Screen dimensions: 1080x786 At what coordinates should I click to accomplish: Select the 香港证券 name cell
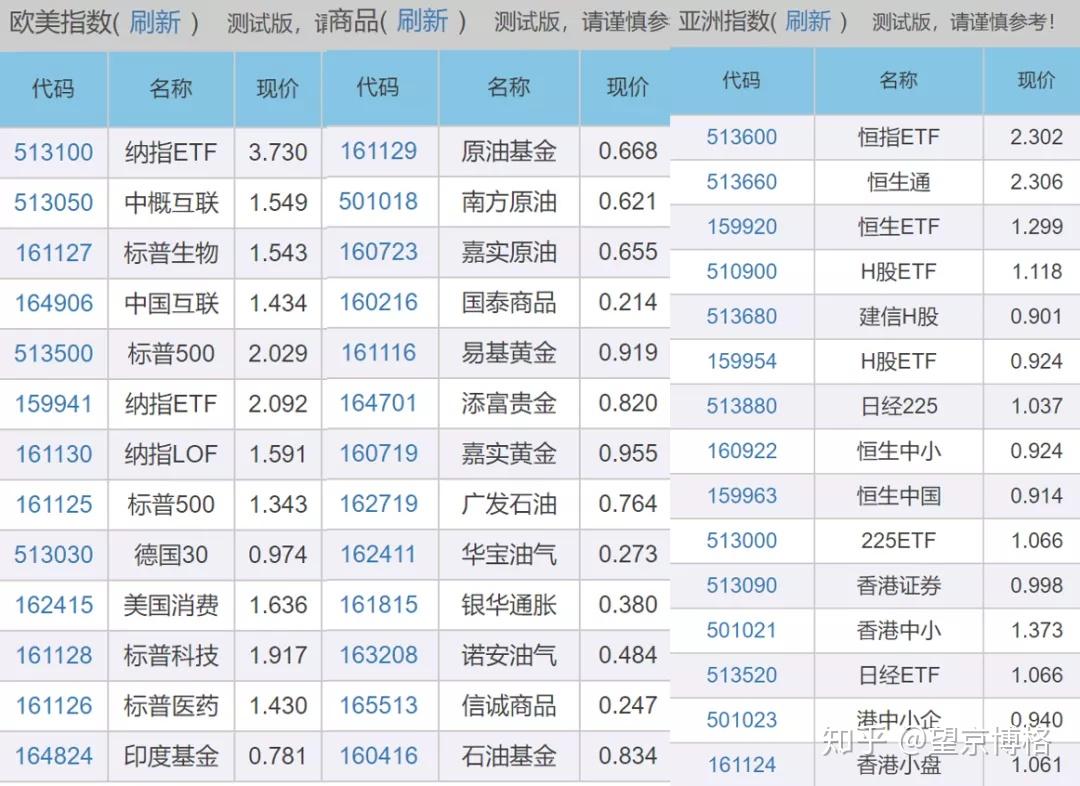coord(899,586)
